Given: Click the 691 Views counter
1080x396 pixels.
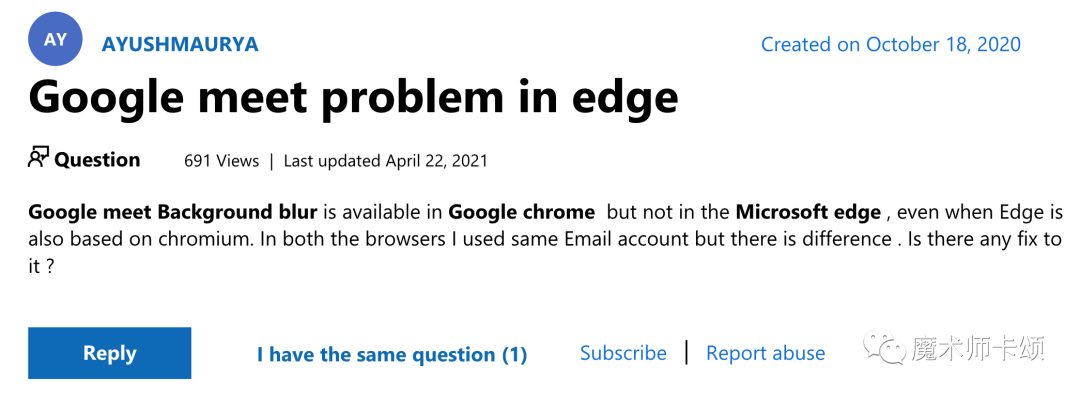Looking at the screenshot, I should click(x=222, y=161).
